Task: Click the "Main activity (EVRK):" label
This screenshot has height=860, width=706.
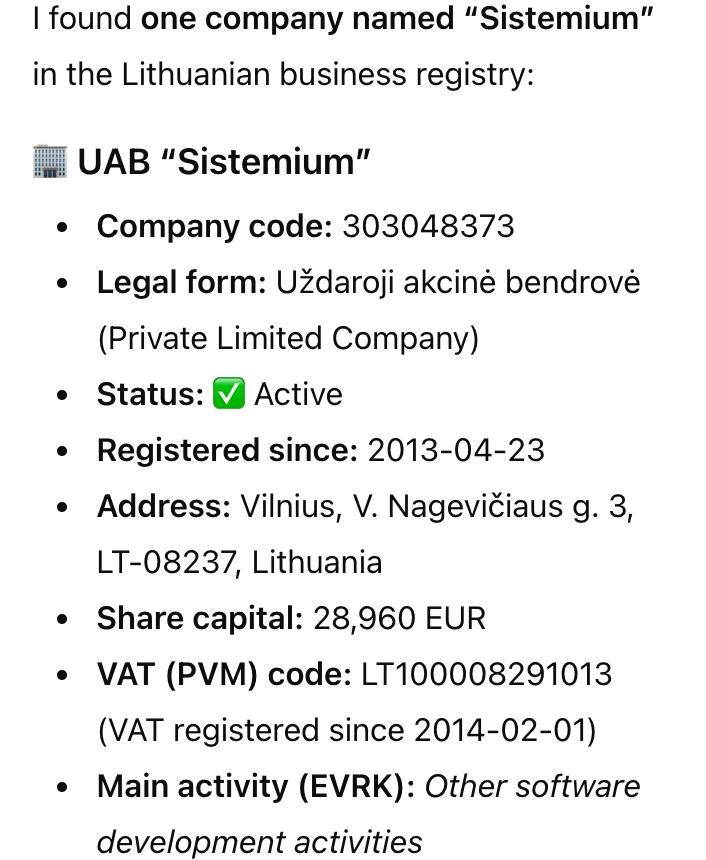Action: coord(256,786)
